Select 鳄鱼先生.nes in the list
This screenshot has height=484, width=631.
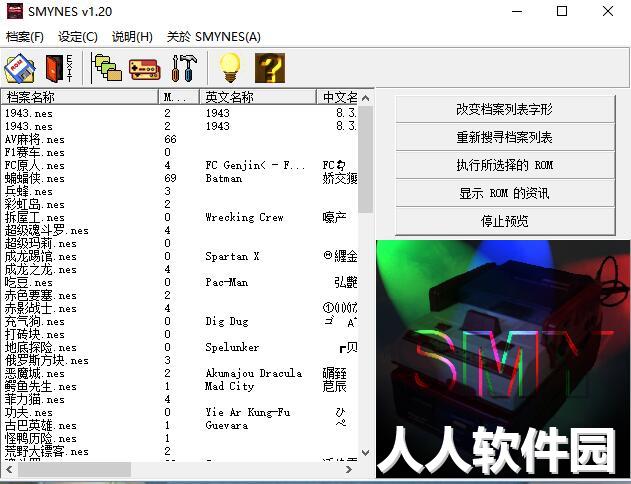pyautogui.click(x=41, y=386)
